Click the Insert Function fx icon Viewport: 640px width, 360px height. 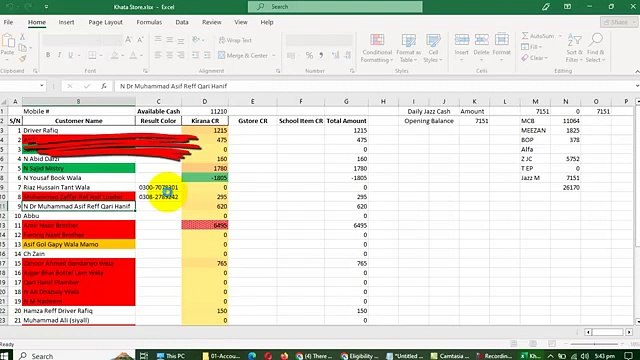click(x=104, y=86)
